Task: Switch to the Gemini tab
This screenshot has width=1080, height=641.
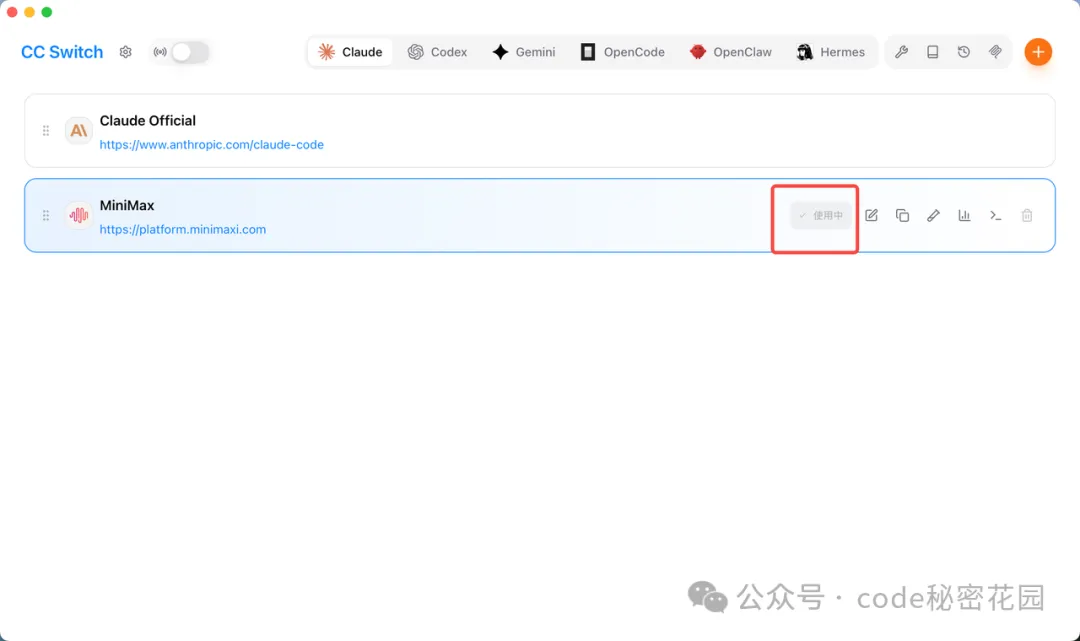Action: (x=524, y=52)
